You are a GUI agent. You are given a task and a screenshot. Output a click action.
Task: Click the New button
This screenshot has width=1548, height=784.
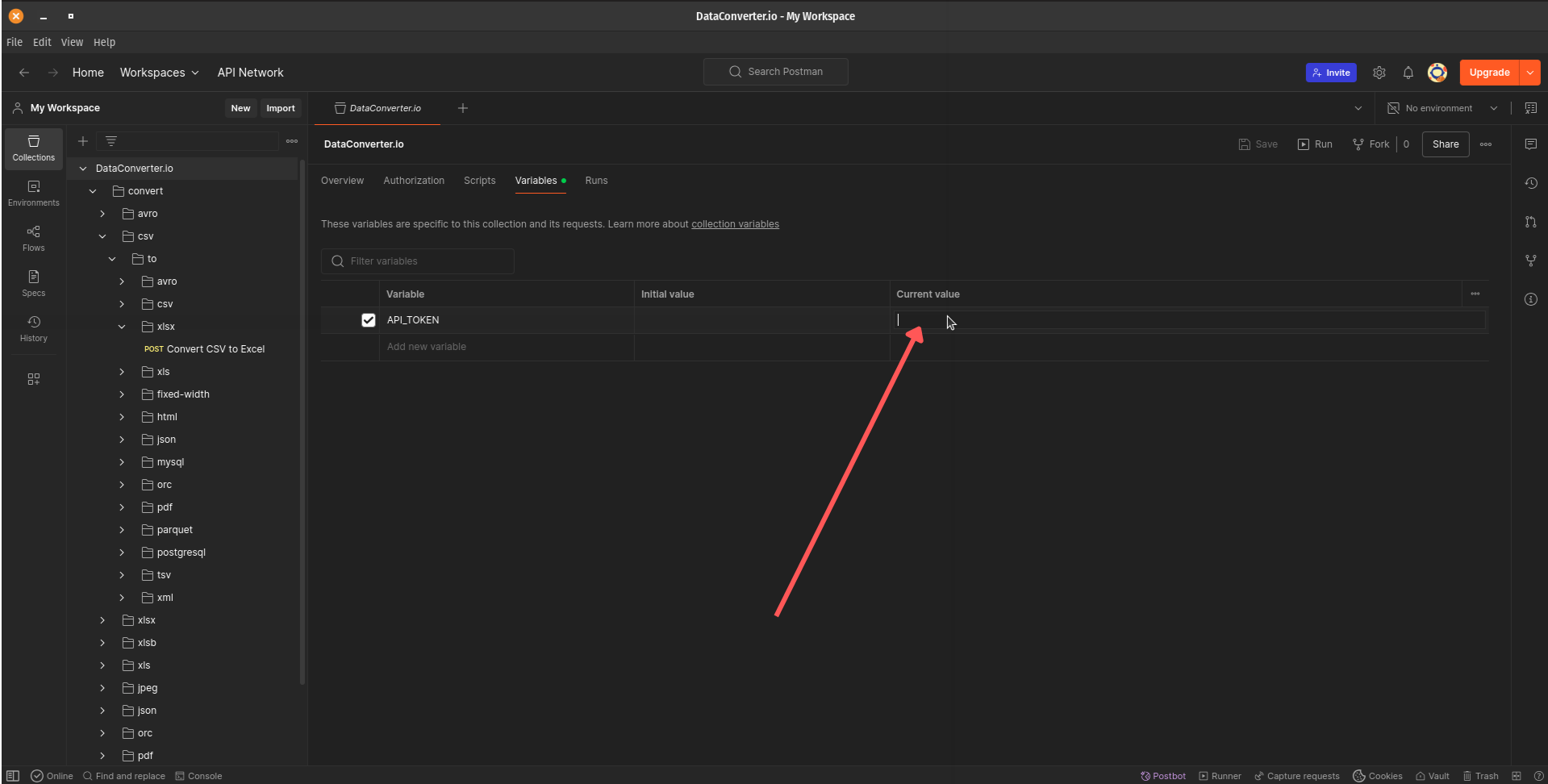240,108
